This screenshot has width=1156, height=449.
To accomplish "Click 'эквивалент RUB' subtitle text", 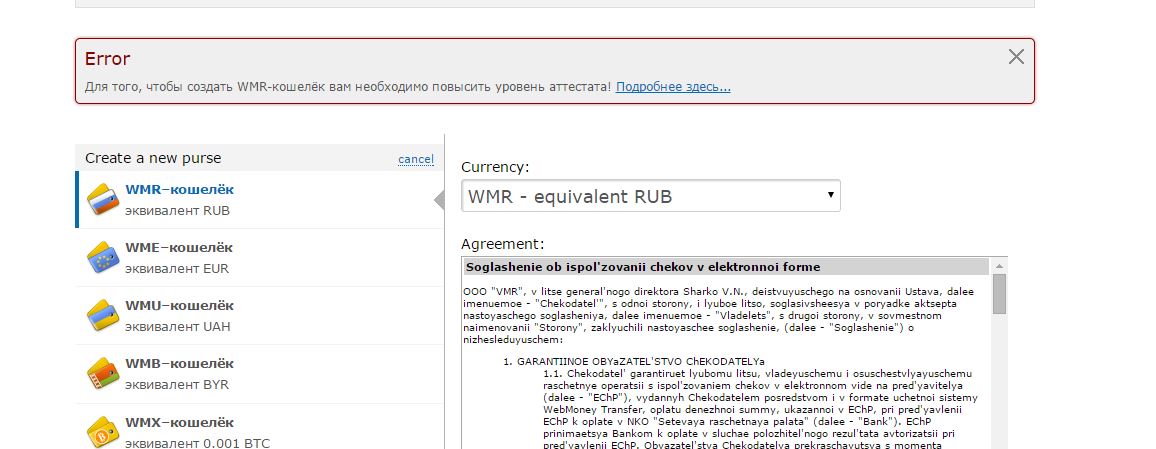I will click(x=178, y=211).
